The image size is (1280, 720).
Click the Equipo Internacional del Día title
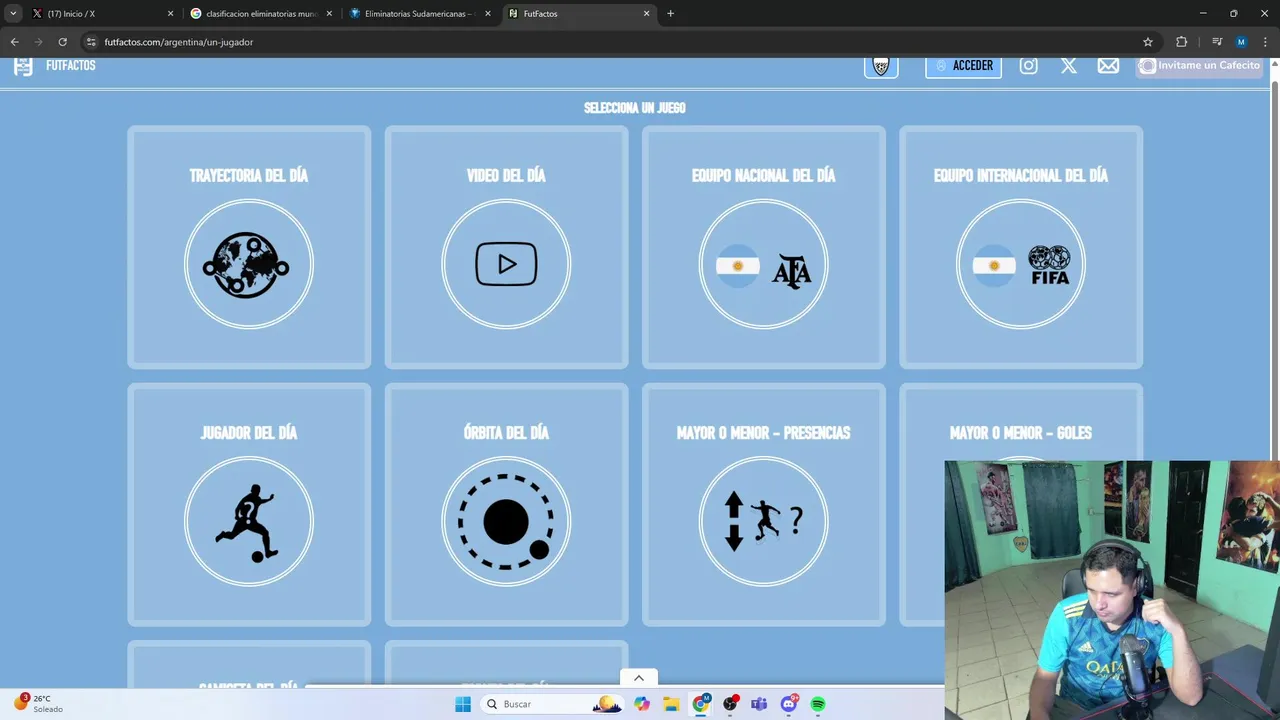(x=1020, y=175)
